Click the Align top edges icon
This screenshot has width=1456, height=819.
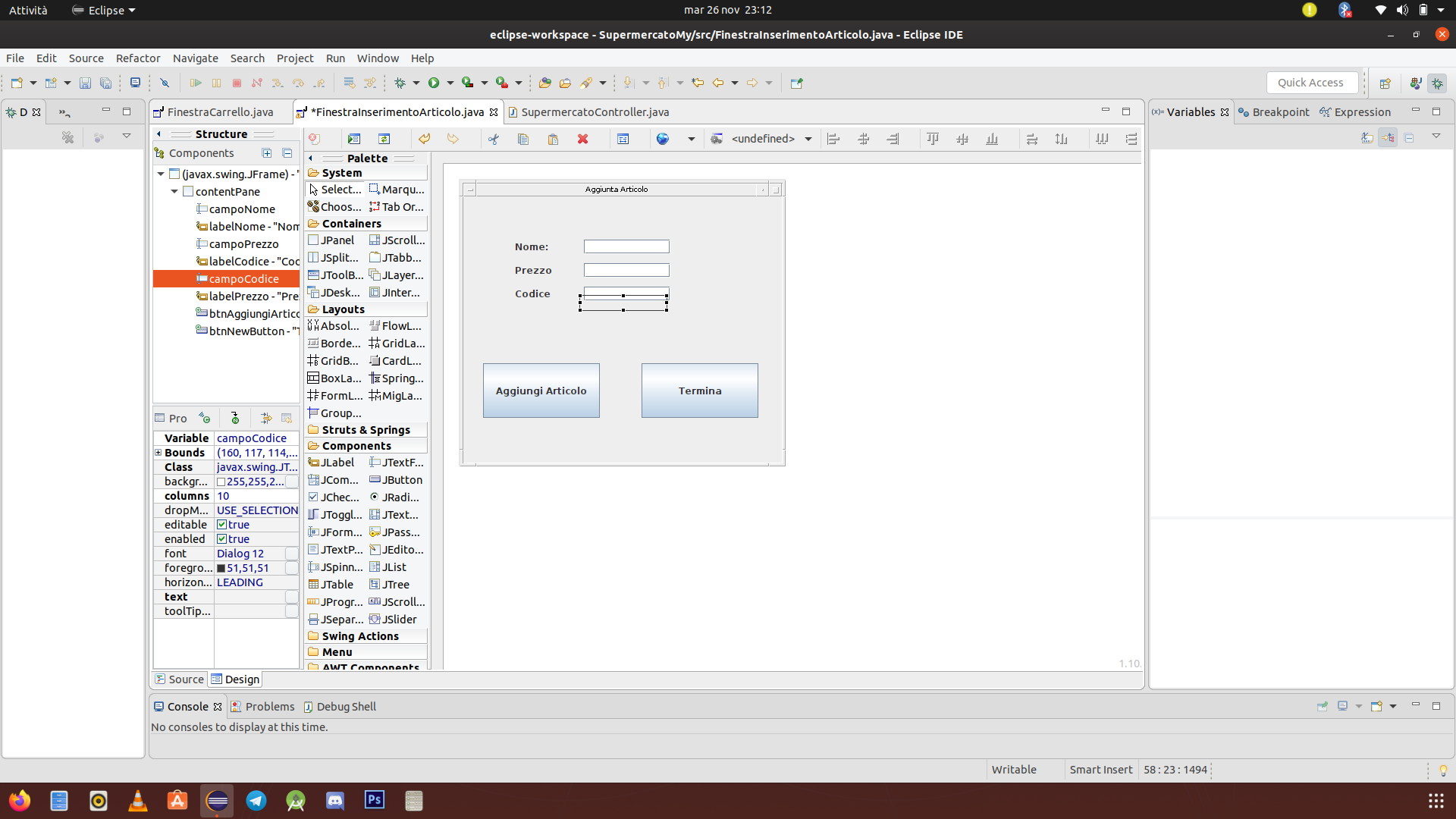pos(933,139)
